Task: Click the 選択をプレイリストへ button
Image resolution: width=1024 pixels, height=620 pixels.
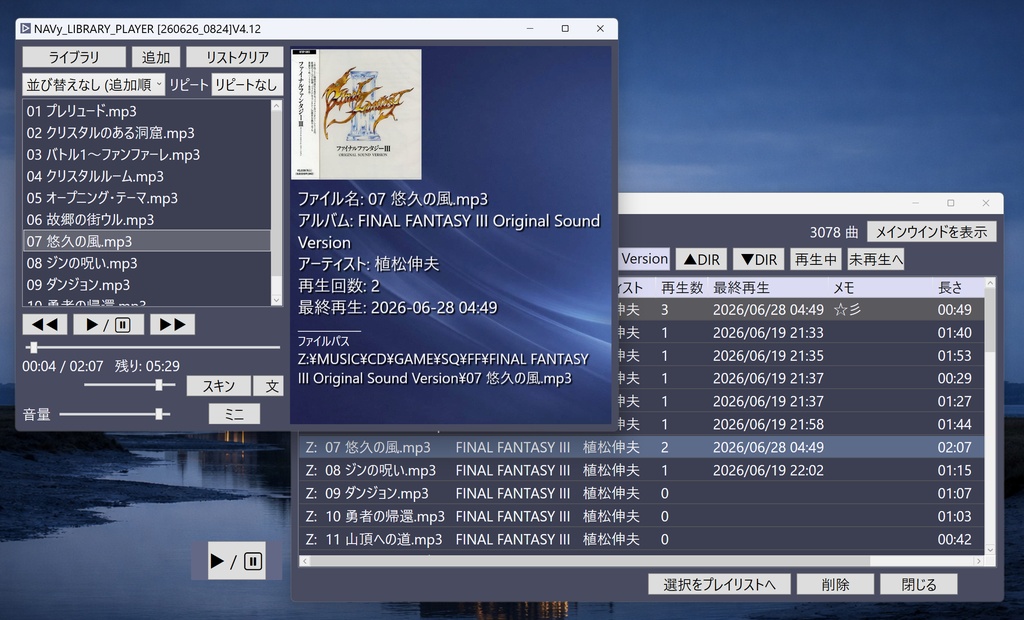Action: (x=720, y=584)
